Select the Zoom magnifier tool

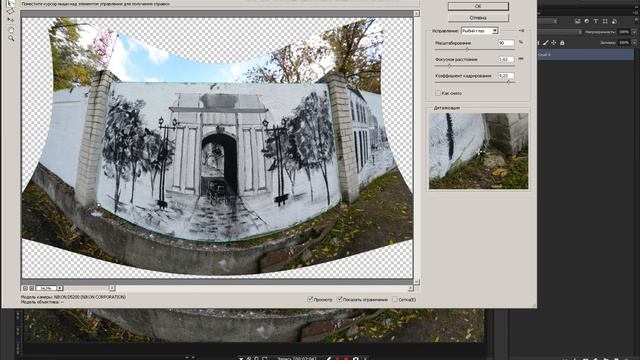(11, 39)
